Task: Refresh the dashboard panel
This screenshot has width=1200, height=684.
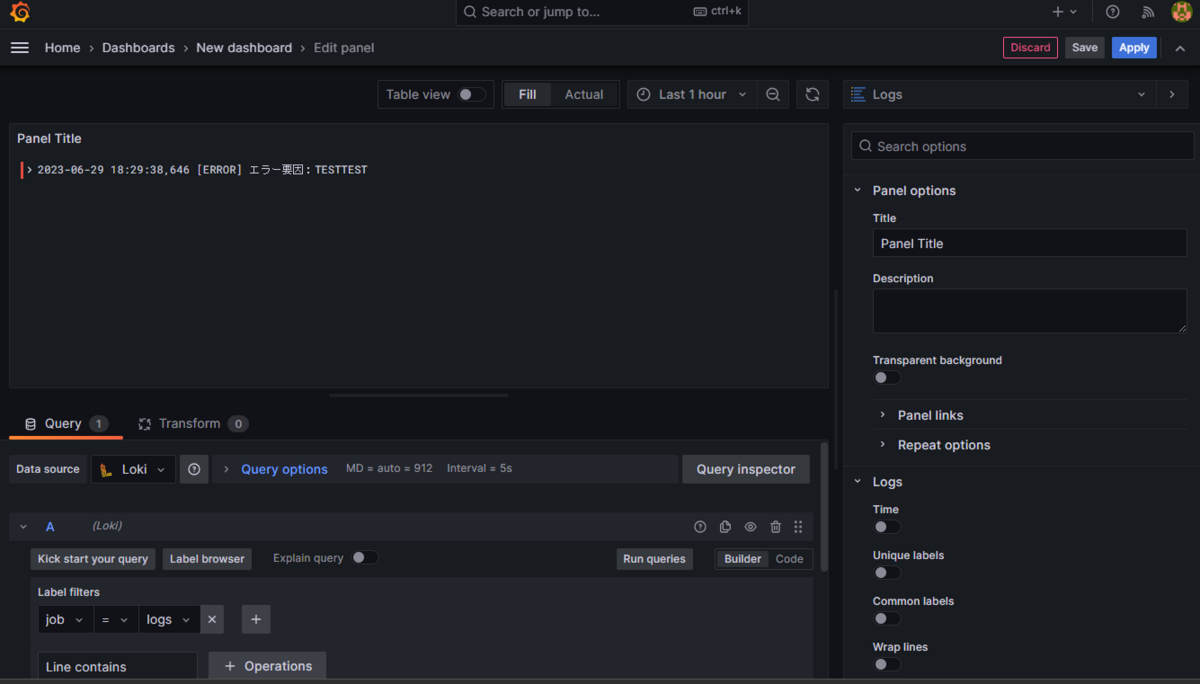Action: 812,94
